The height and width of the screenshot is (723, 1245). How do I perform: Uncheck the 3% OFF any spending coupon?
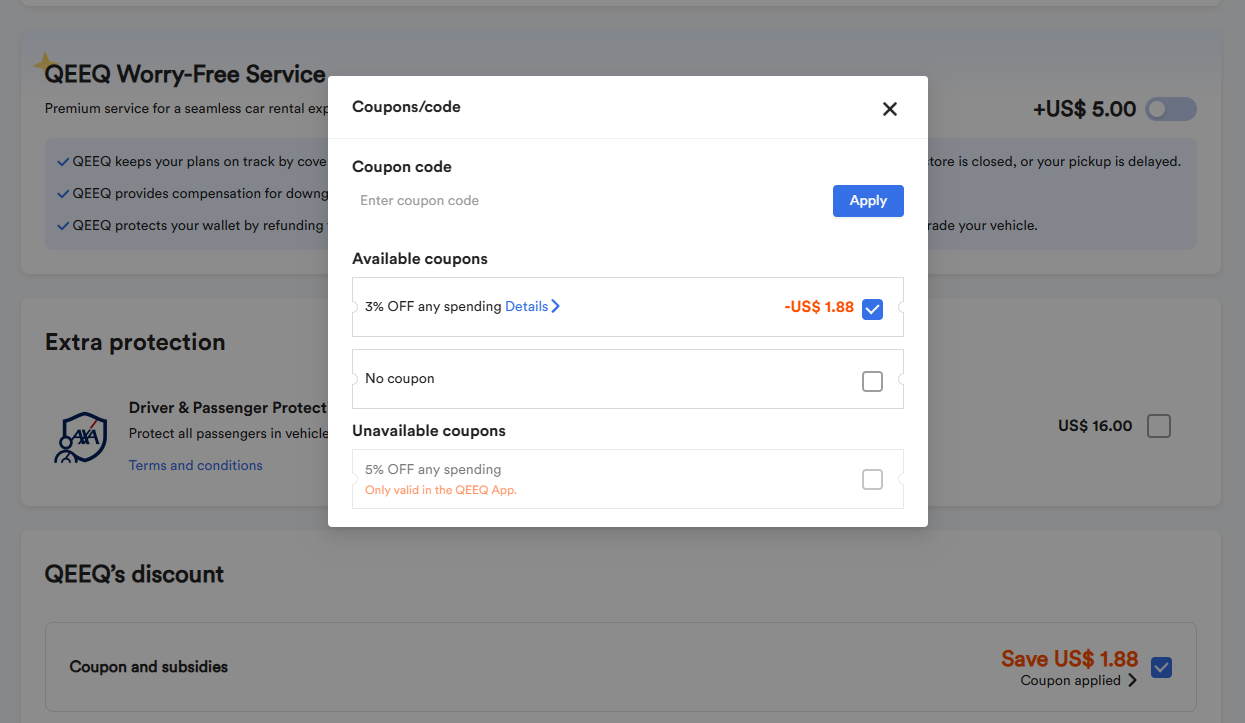(872, 308)
